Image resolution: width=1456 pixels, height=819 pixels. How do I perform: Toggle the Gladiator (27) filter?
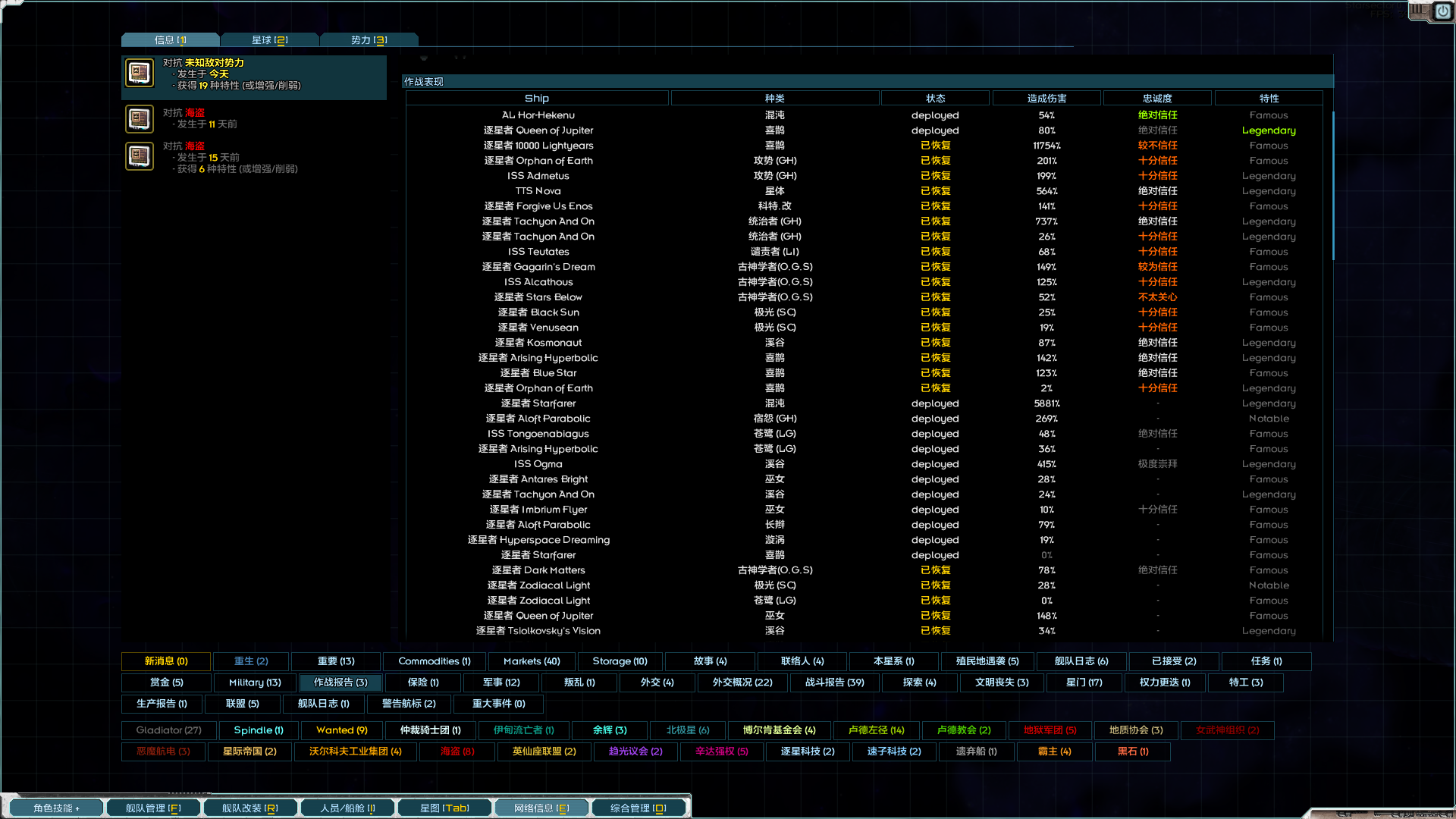(168, 730)
